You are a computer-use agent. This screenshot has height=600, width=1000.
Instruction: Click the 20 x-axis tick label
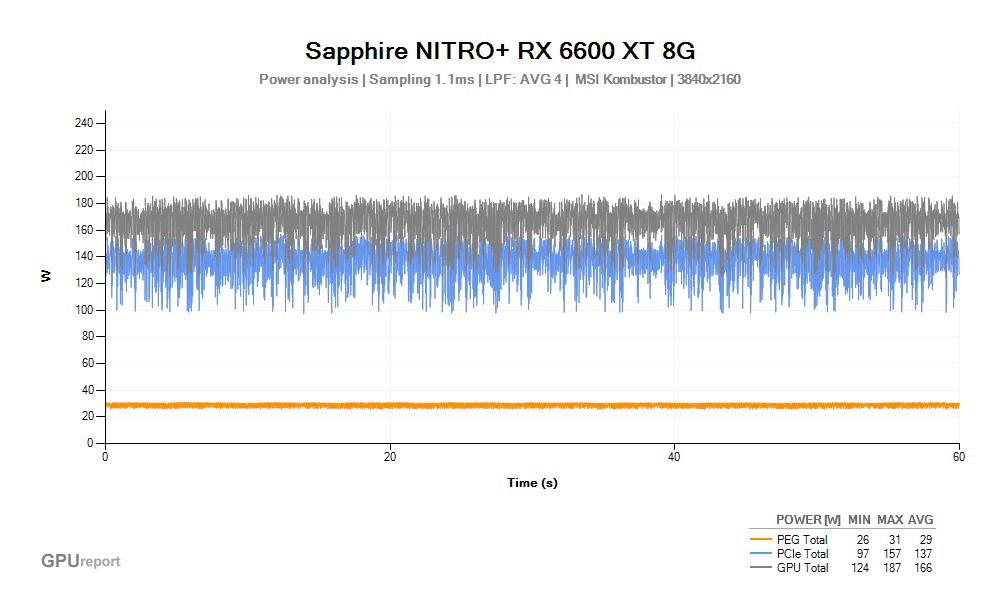tap(390, 457)
